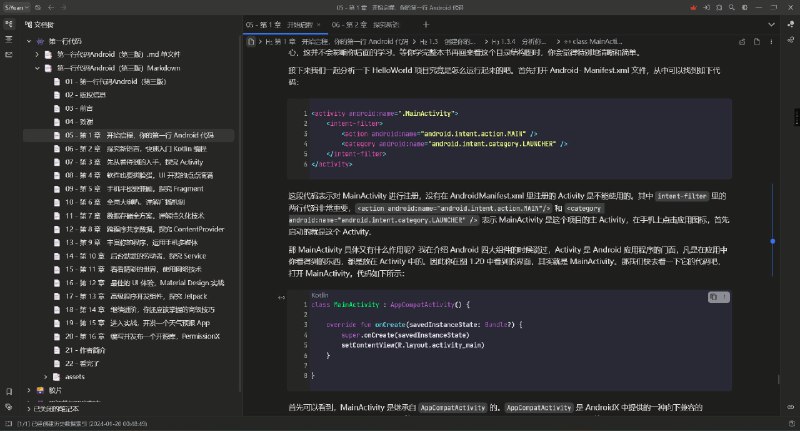Add a new tab with plus button
The image size is (800, 431).
coord(426,24)
